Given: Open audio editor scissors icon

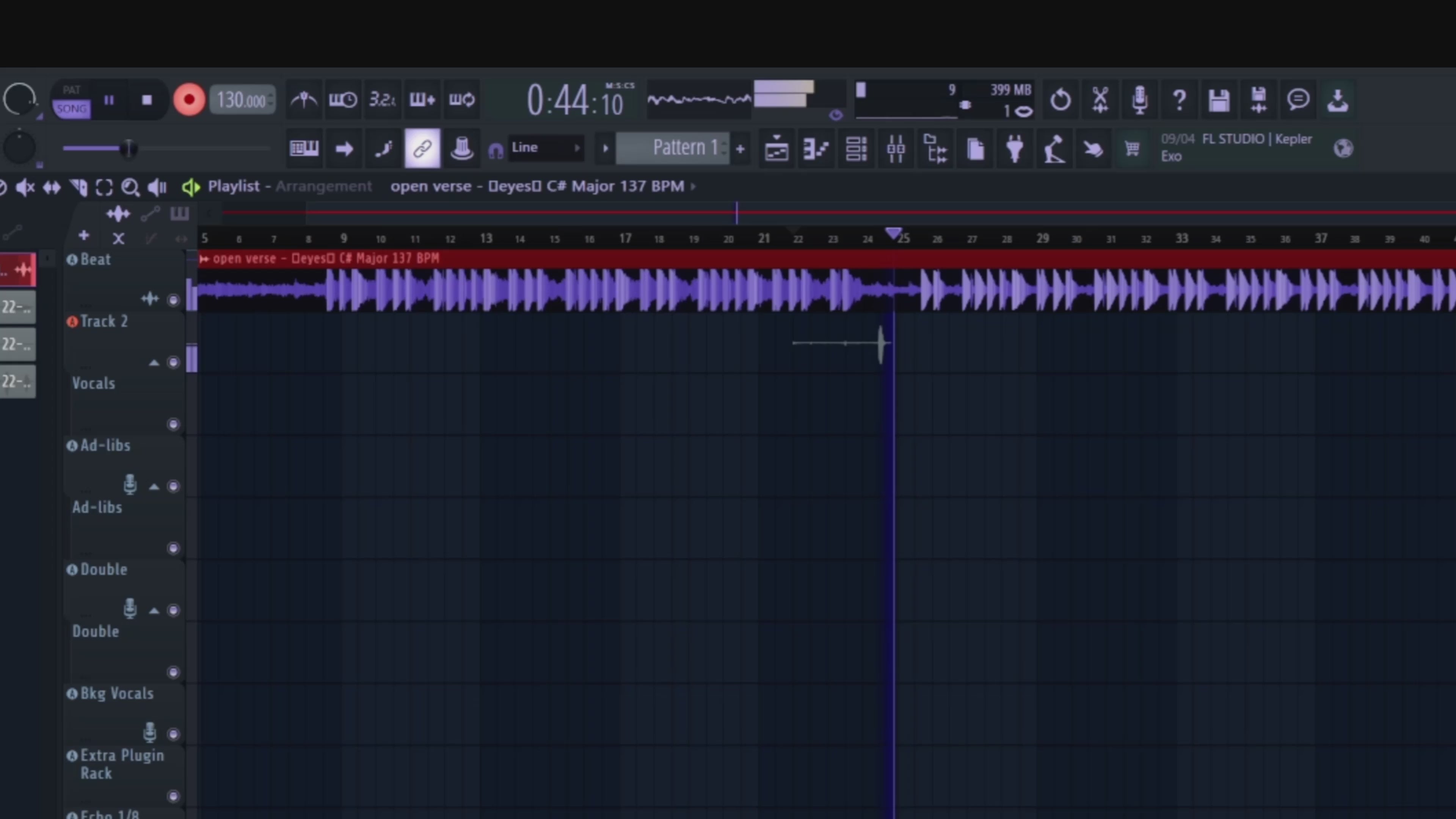Looking at the screenshot, I should coord(1100,100).
